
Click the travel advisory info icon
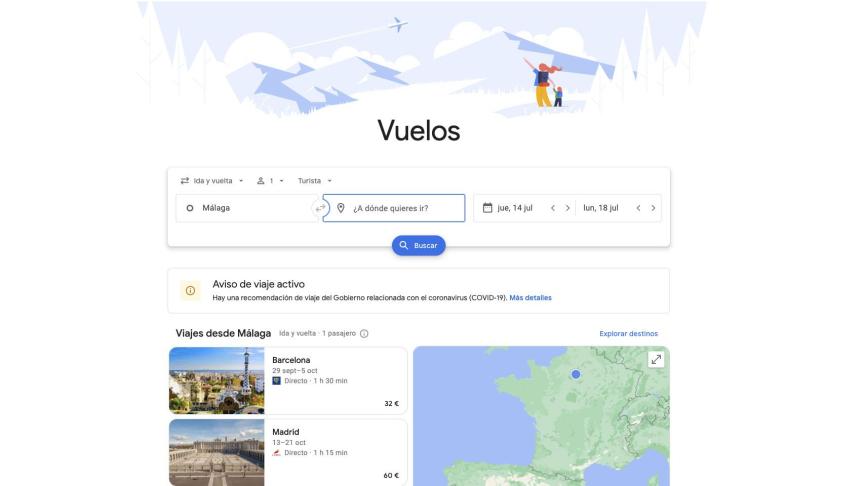tap(190, 290)
